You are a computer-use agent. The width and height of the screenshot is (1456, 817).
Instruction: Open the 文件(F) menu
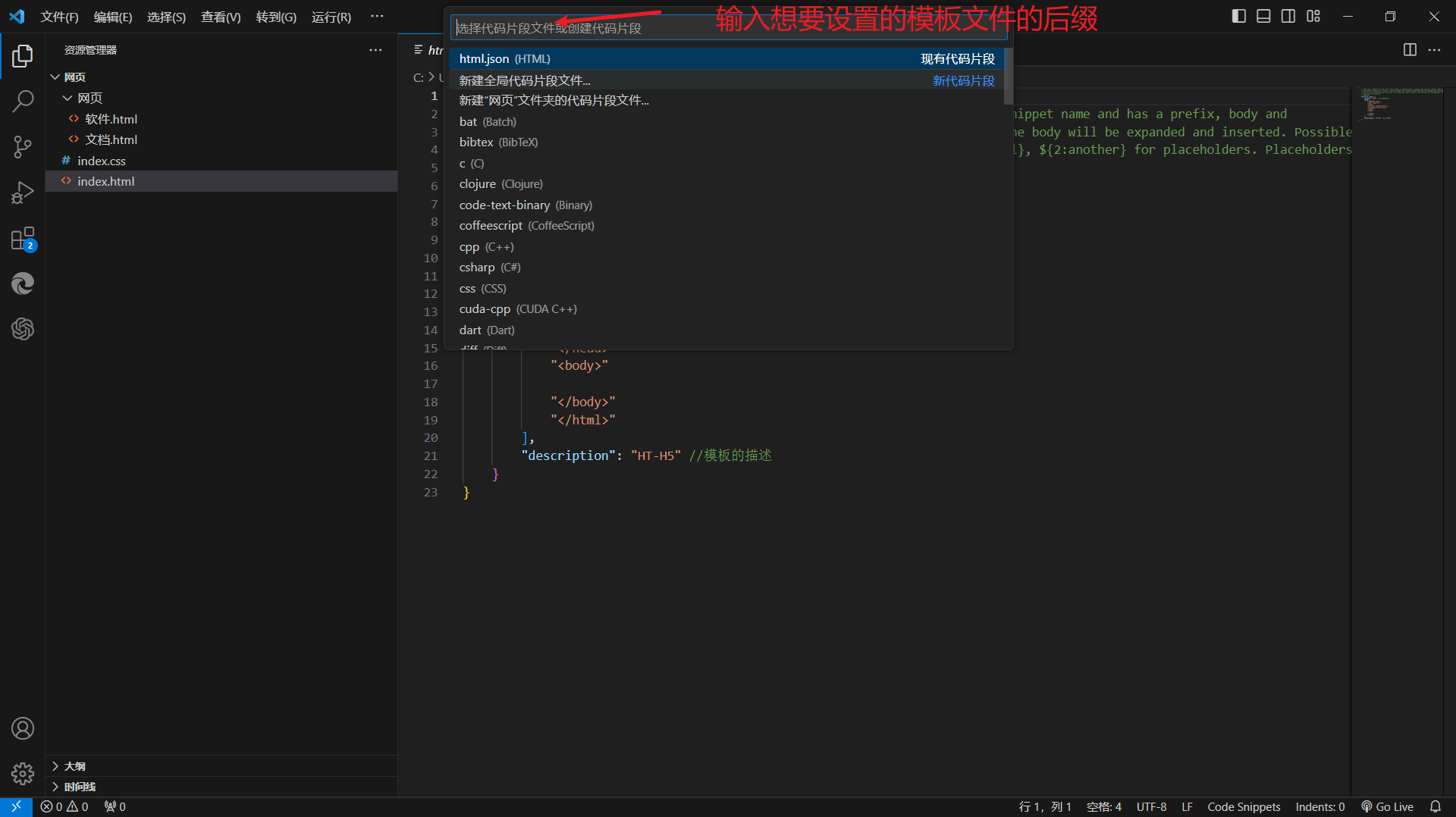59,17
